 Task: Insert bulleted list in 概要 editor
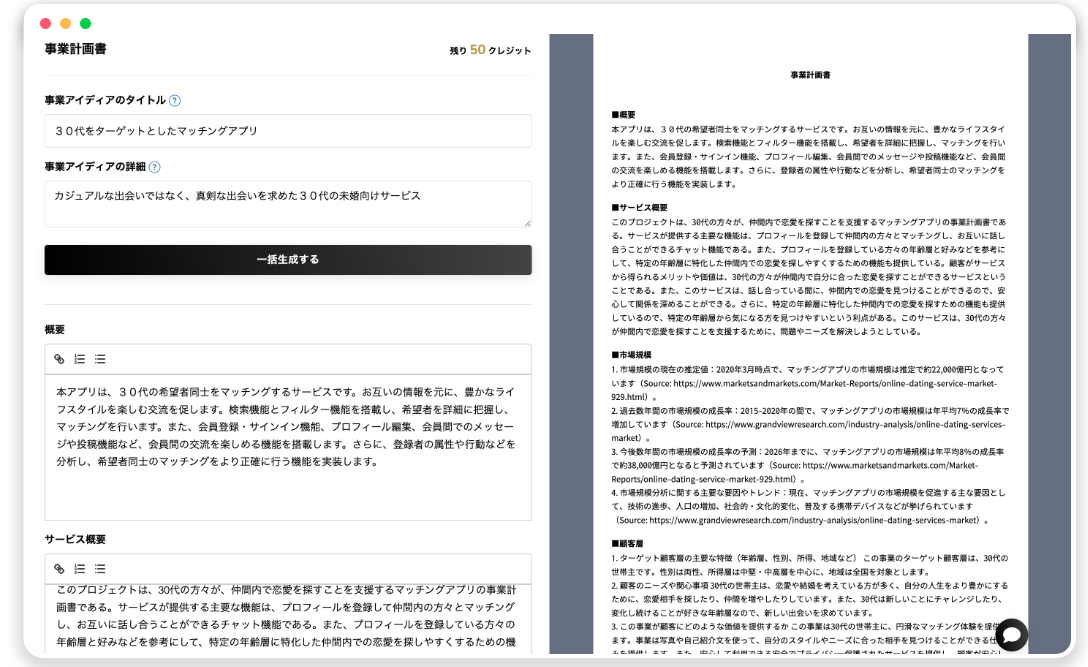100,359
